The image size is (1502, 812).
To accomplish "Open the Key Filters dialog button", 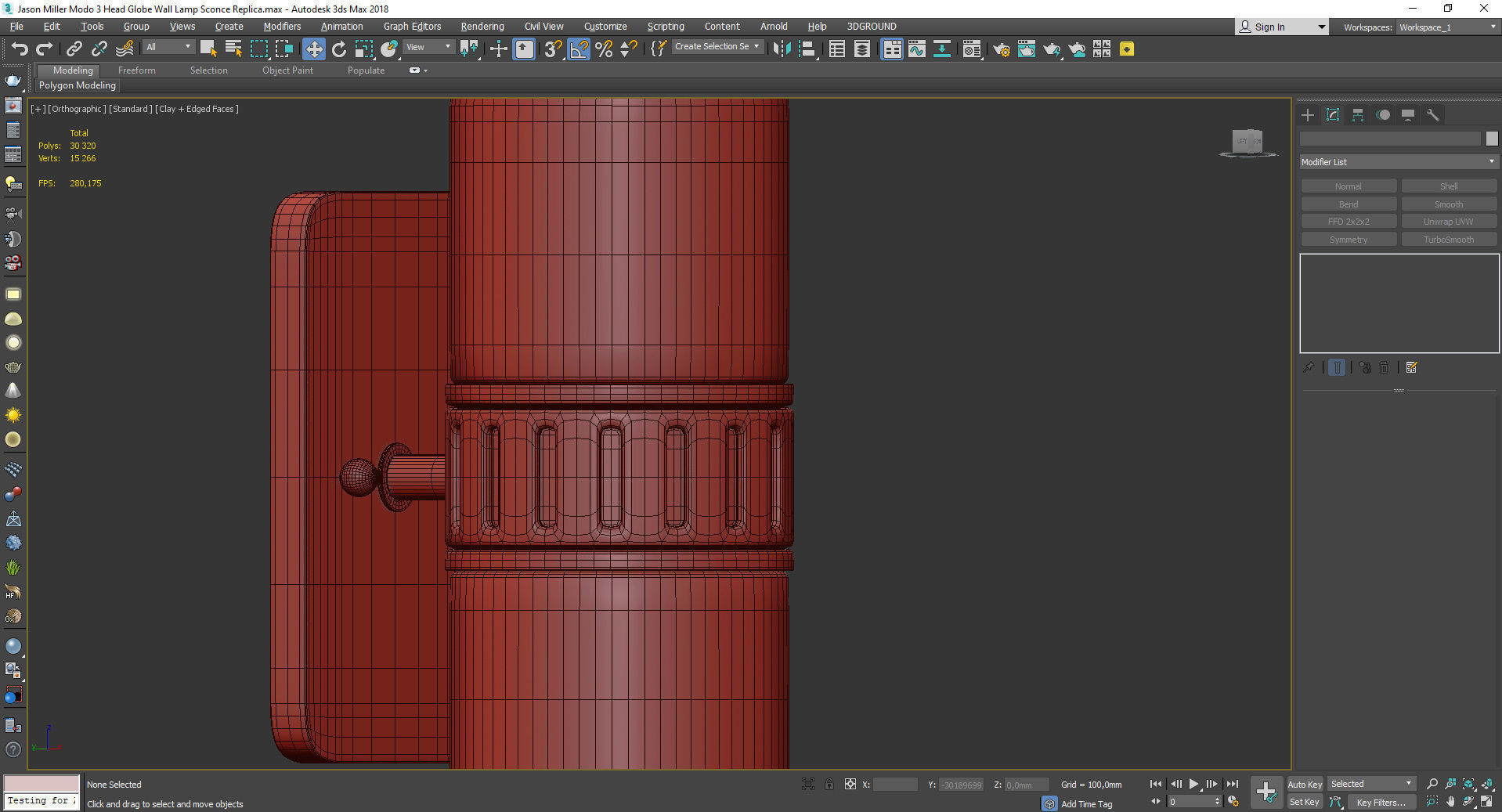I will pos(1381,802).
